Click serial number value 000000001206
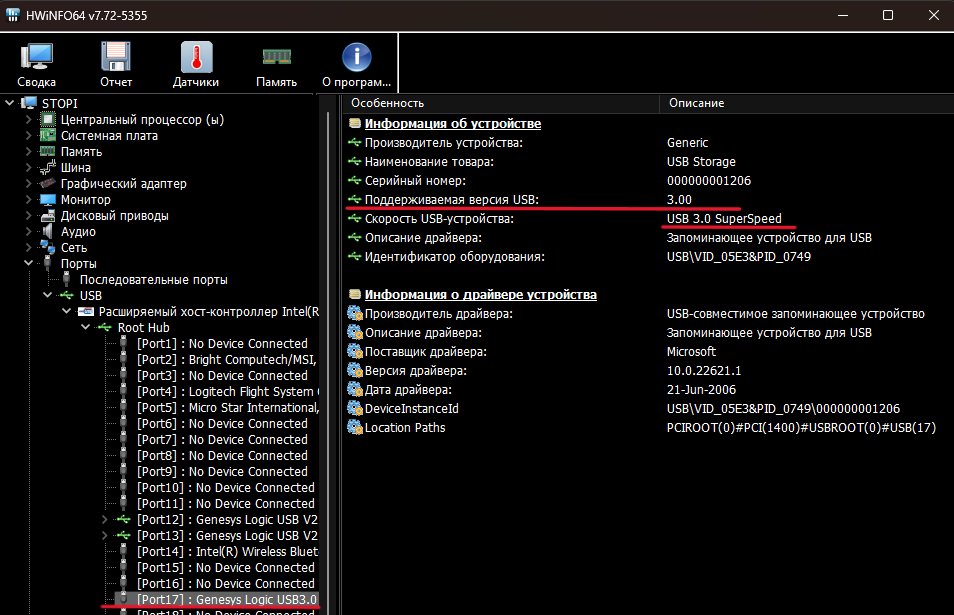 click(709, 181)
